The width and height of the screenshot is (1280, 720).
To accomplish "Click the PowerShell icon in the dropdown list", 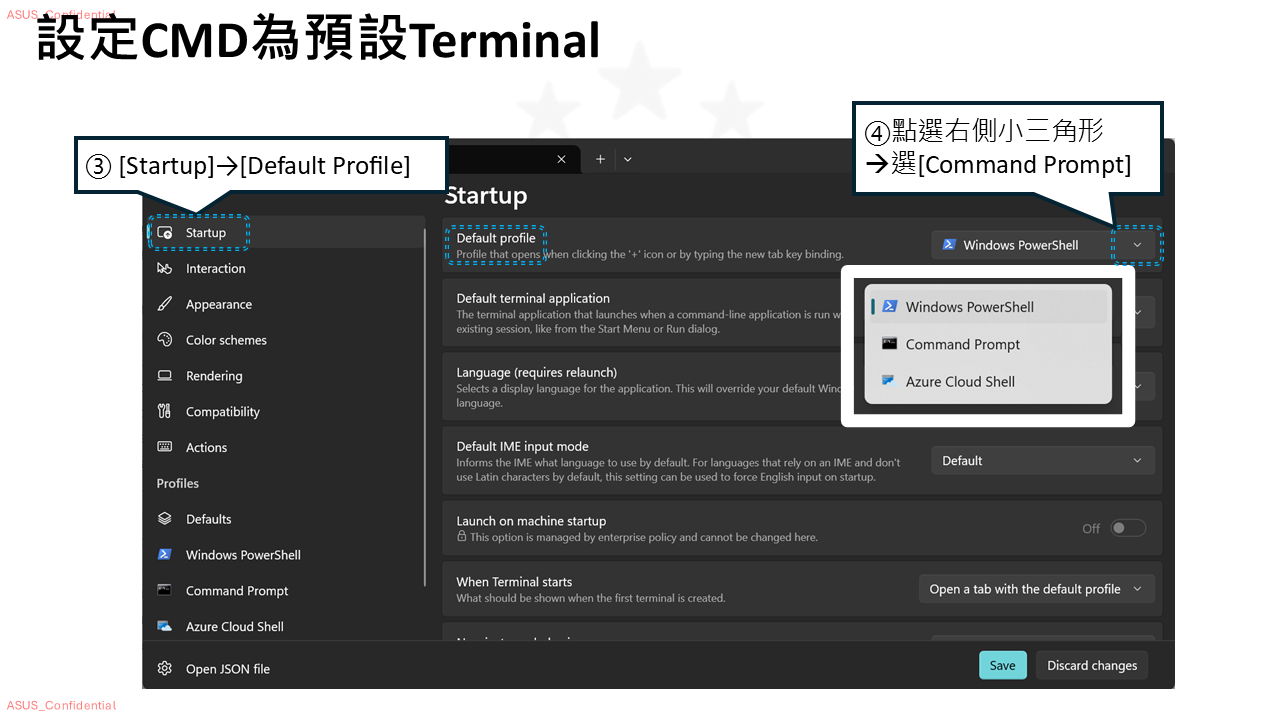I will point(889,306).
